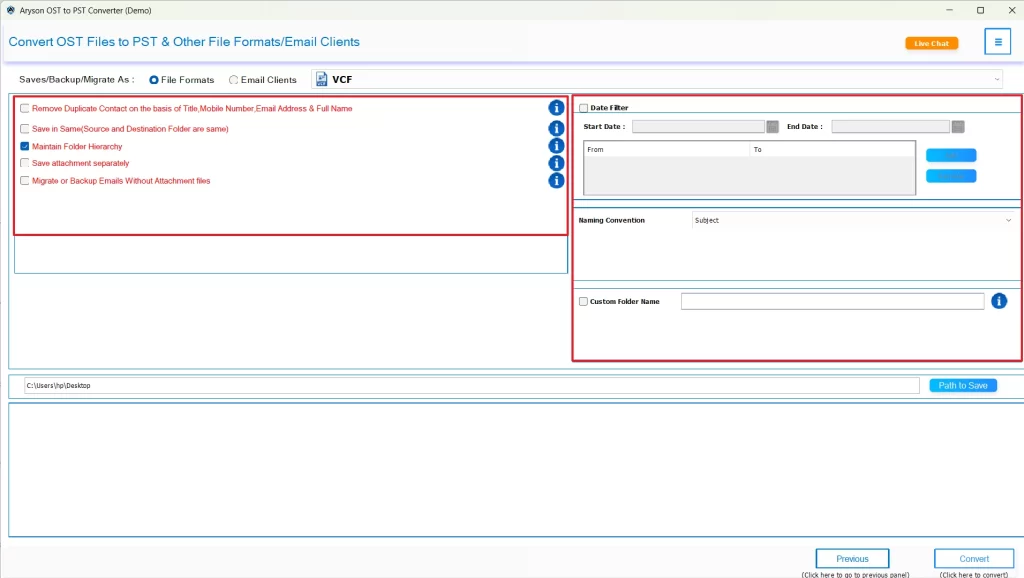Image resolution: width=1024 pixels, height=578 pixels.
Task: Enable Remove Duplicate Contact checkbox
Action: pos(25,108)
